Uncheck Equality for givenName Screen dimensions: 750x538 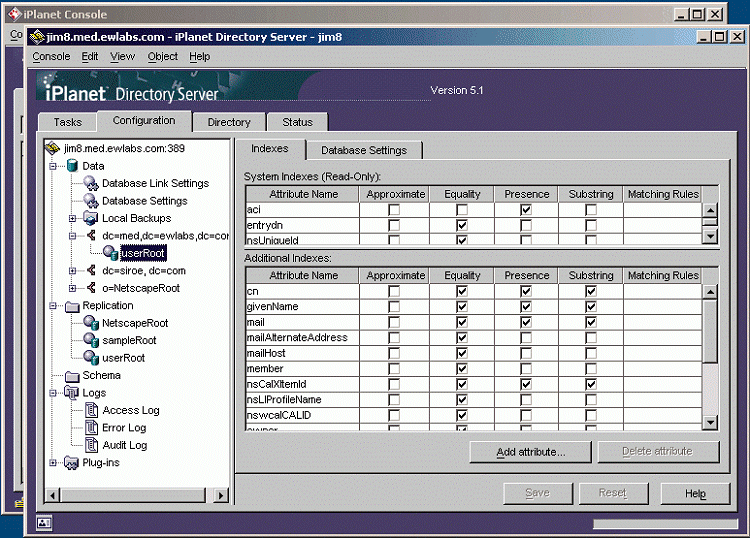pyautogui.click(x=462, y=307)
